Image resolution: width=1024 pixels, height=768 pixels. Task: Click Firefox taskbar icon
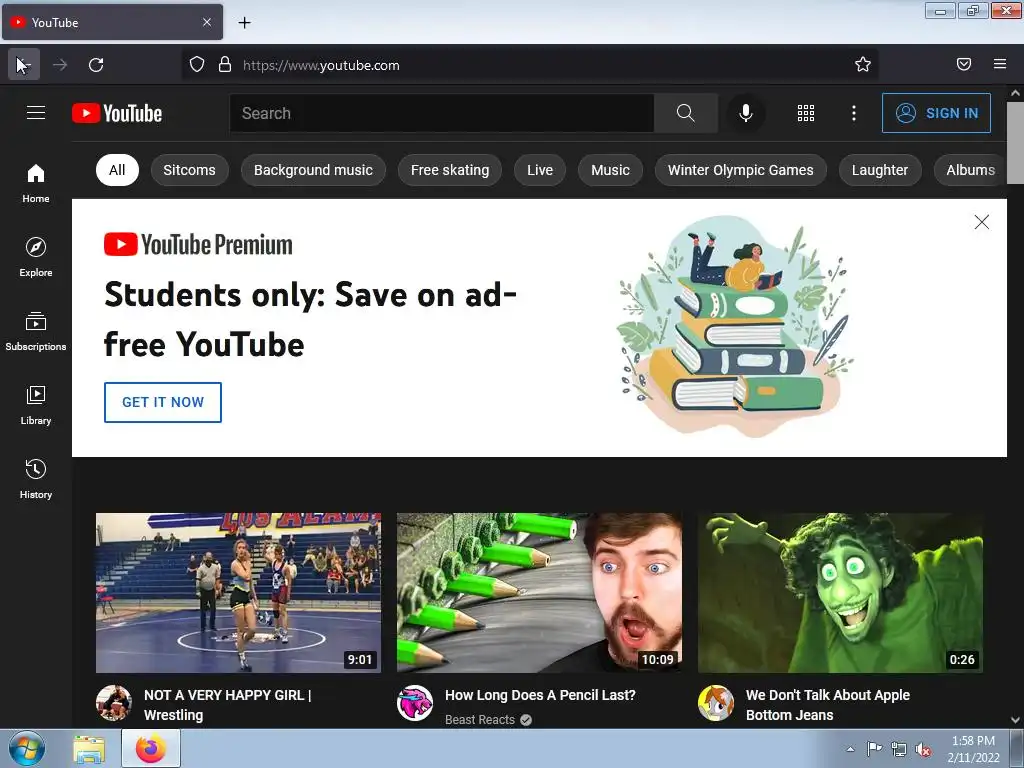click(x=151, y=748)
